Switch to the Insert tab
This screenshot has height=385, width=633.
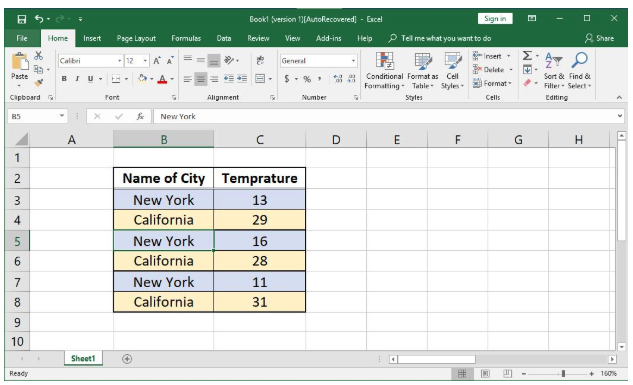92,38
